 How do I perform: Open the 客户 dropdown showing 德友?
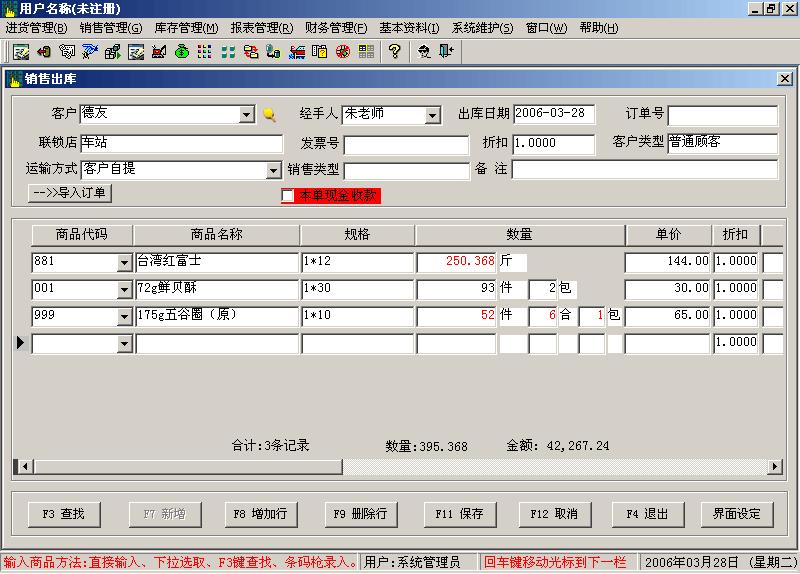(247, 114)
